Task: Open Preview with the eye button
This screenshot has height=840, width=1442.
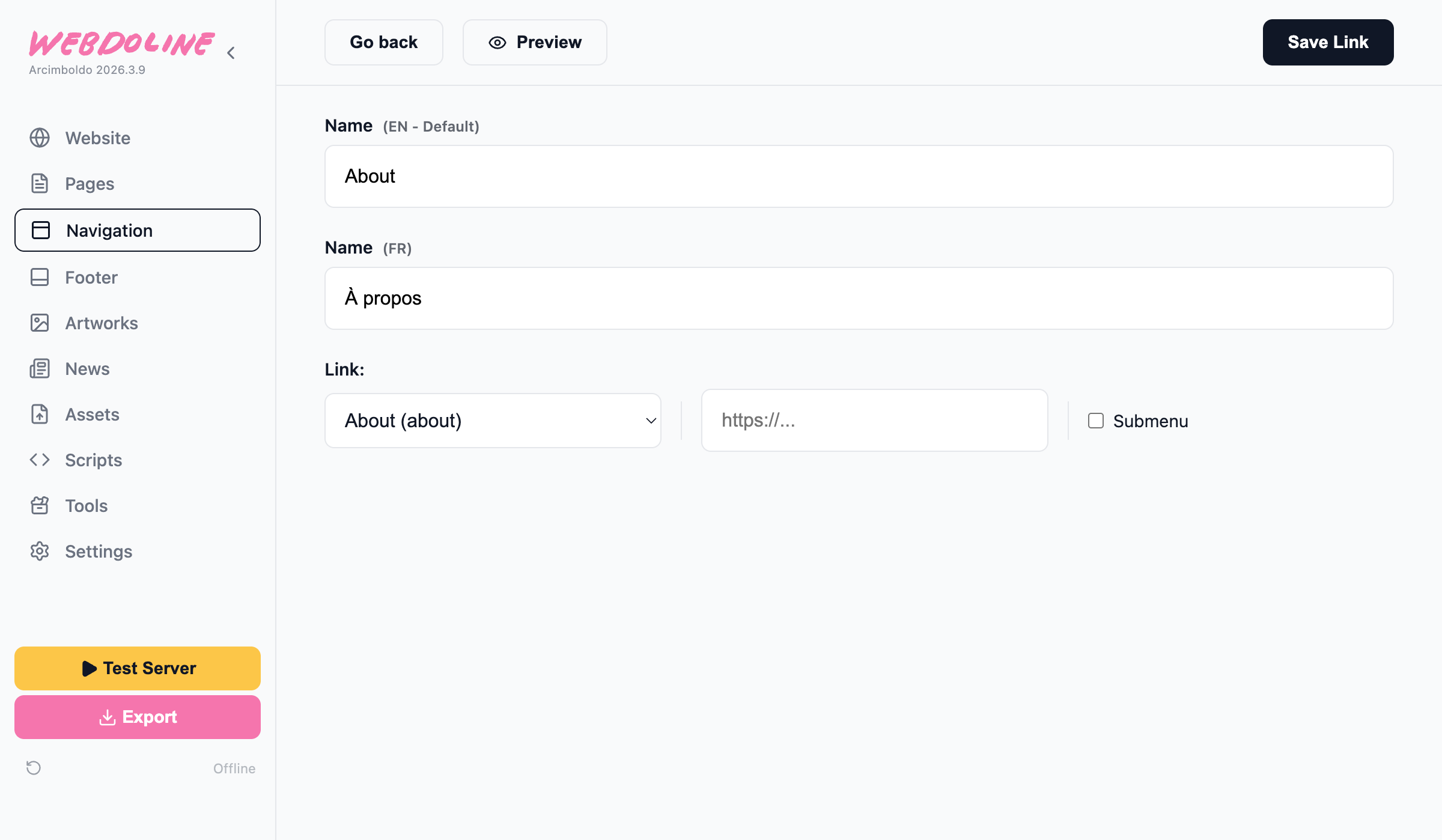Action: point(535,42)
